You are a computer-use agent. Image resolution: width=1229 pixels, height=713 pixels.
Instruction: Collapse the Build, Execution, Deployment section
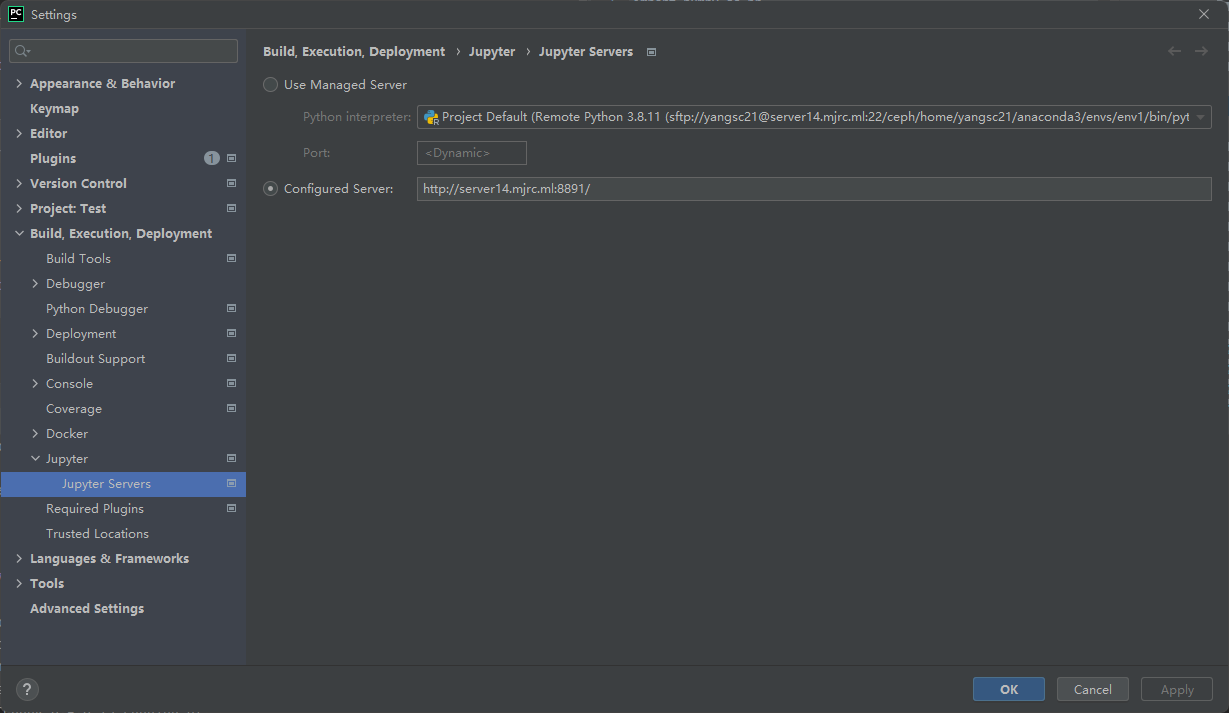(19, 233)
